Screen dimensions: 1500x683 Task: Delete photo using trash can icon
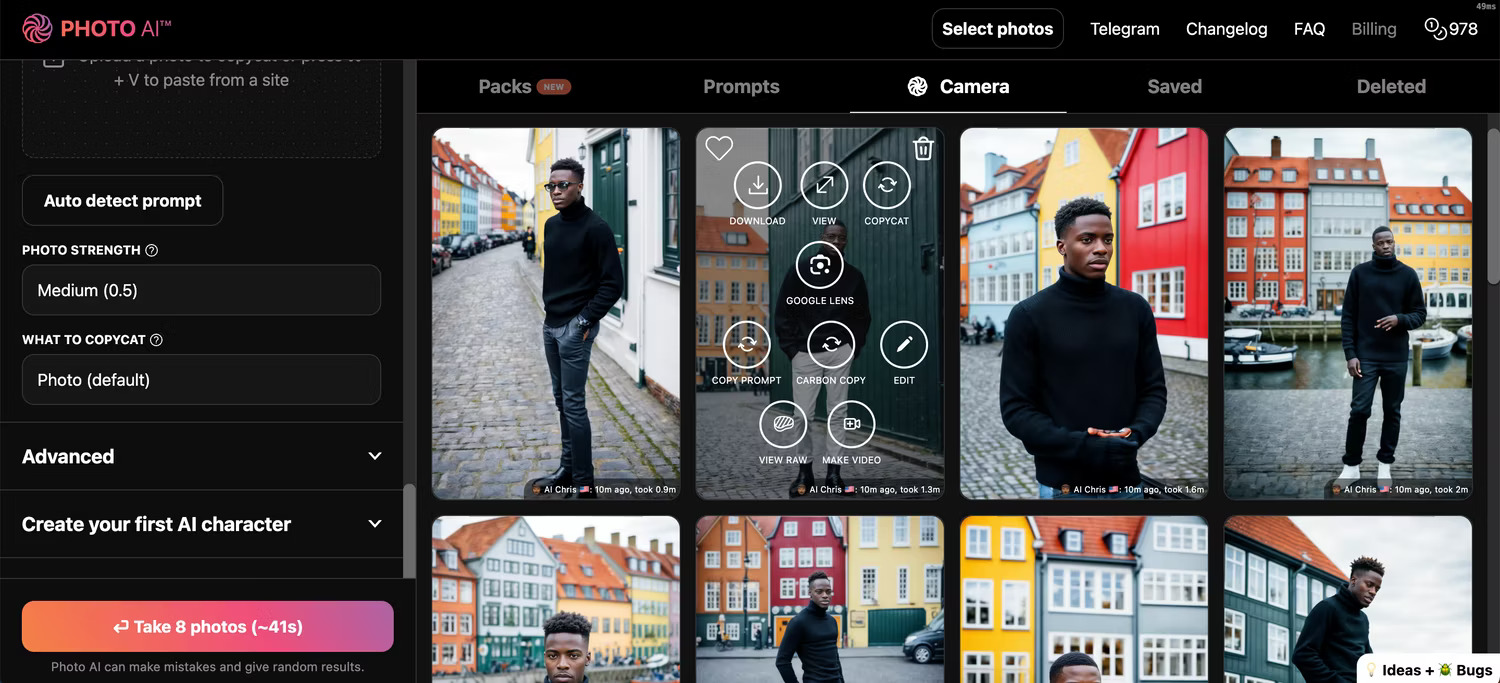coord(924,149)
